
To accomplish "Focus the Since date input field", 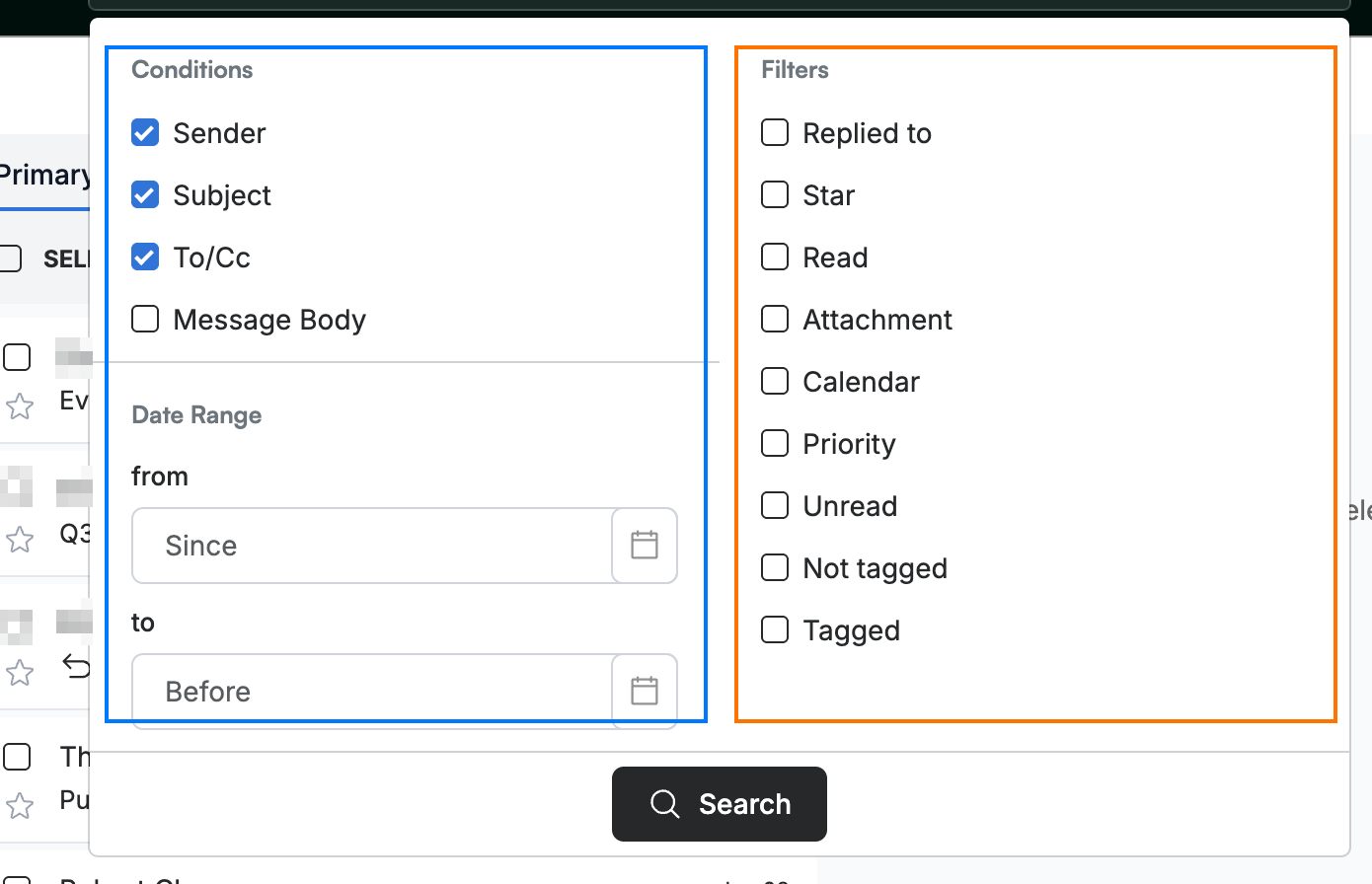I will coord(372,546).
